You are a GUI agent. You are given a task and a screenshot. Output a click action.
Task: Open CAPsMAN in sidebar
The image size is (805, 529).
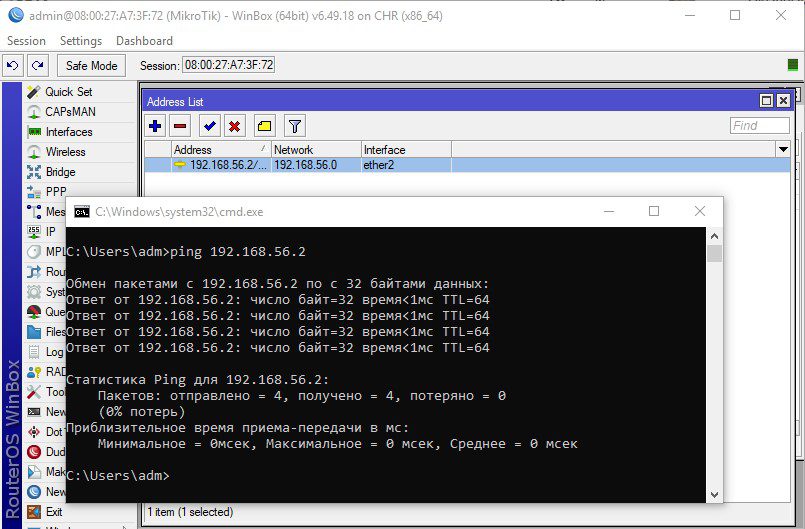tap(70, 112)
